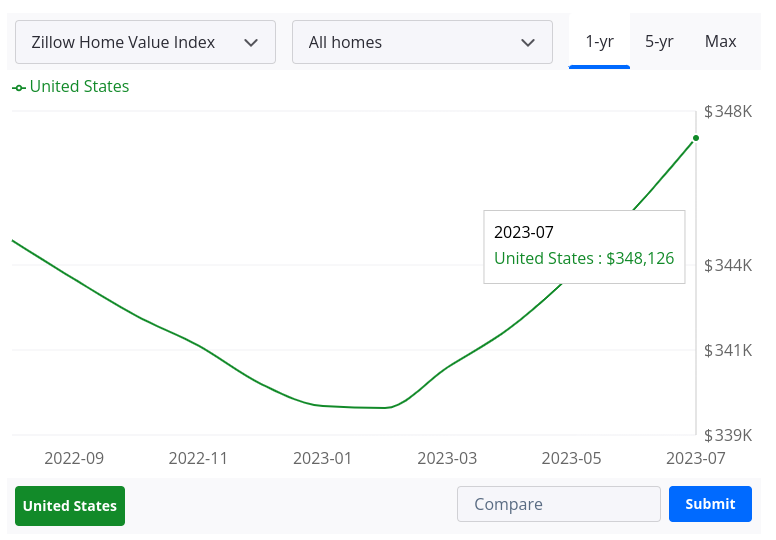Expand the All homes dropdown

pyautogui.click(x=421, y=42)
